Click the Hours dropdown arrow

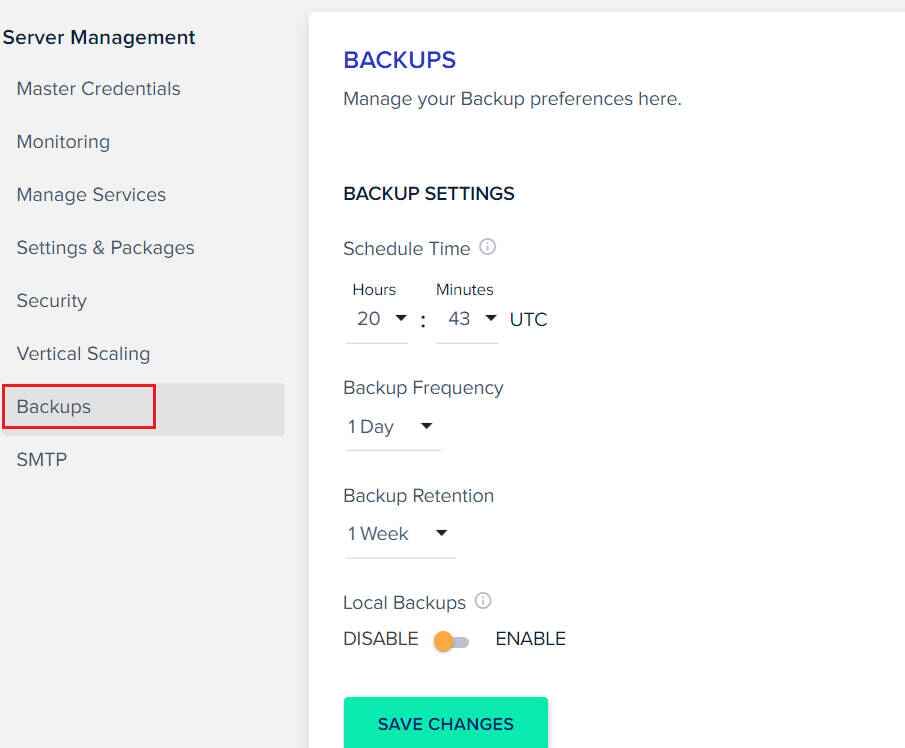[x=401, y=318]
